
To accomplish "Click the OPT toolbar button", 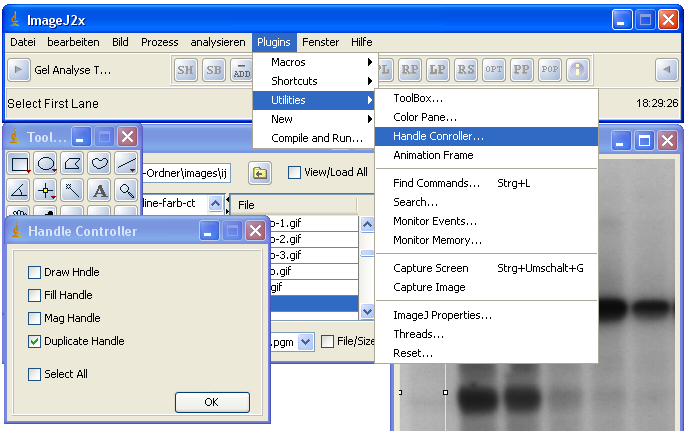I will [494, 70].
